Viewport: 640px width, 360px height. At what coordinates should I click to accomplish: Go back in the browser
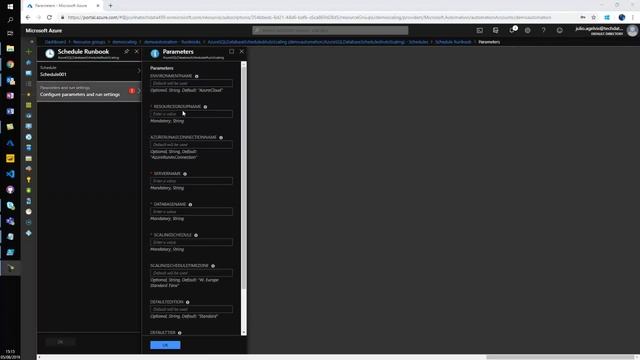[x=28, y=18]
